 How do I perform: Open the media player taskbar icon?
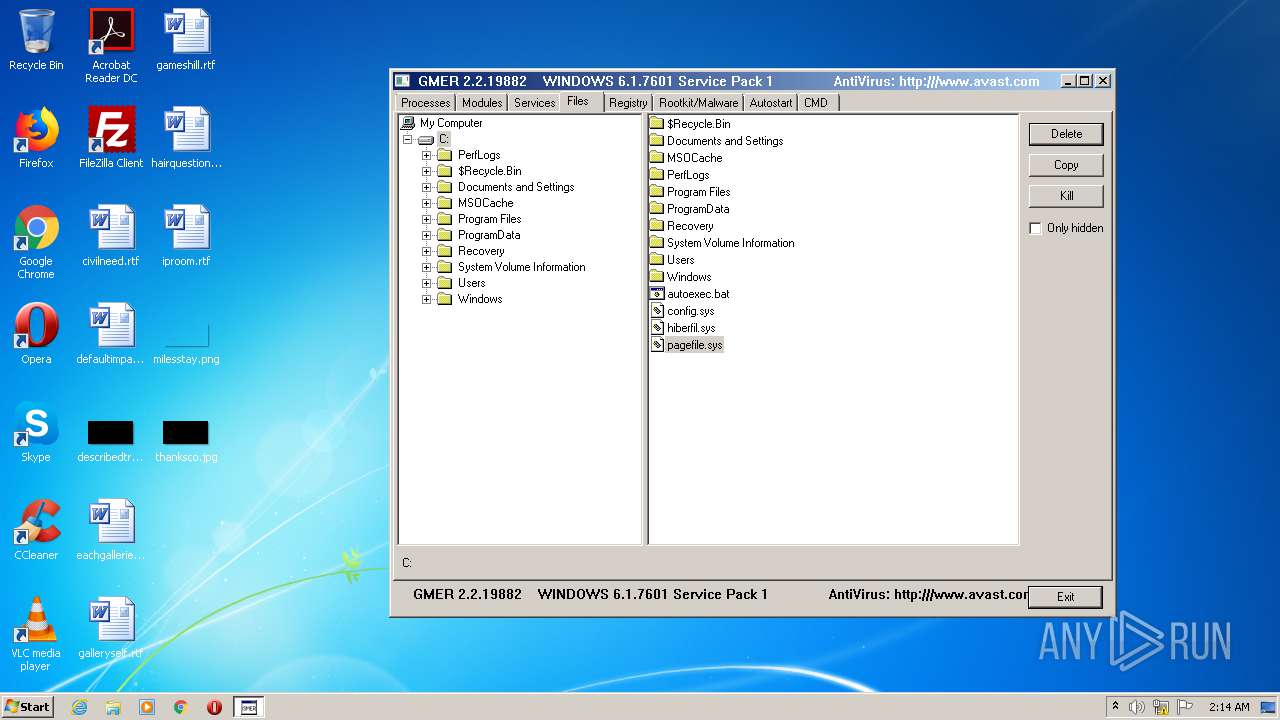coord(147,707)
